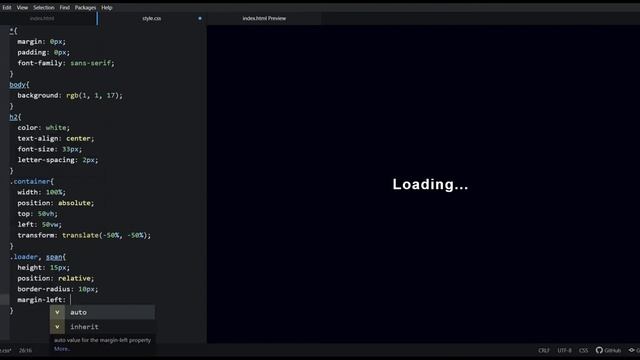Click the left: 50vw line

[x=40, y=224]
